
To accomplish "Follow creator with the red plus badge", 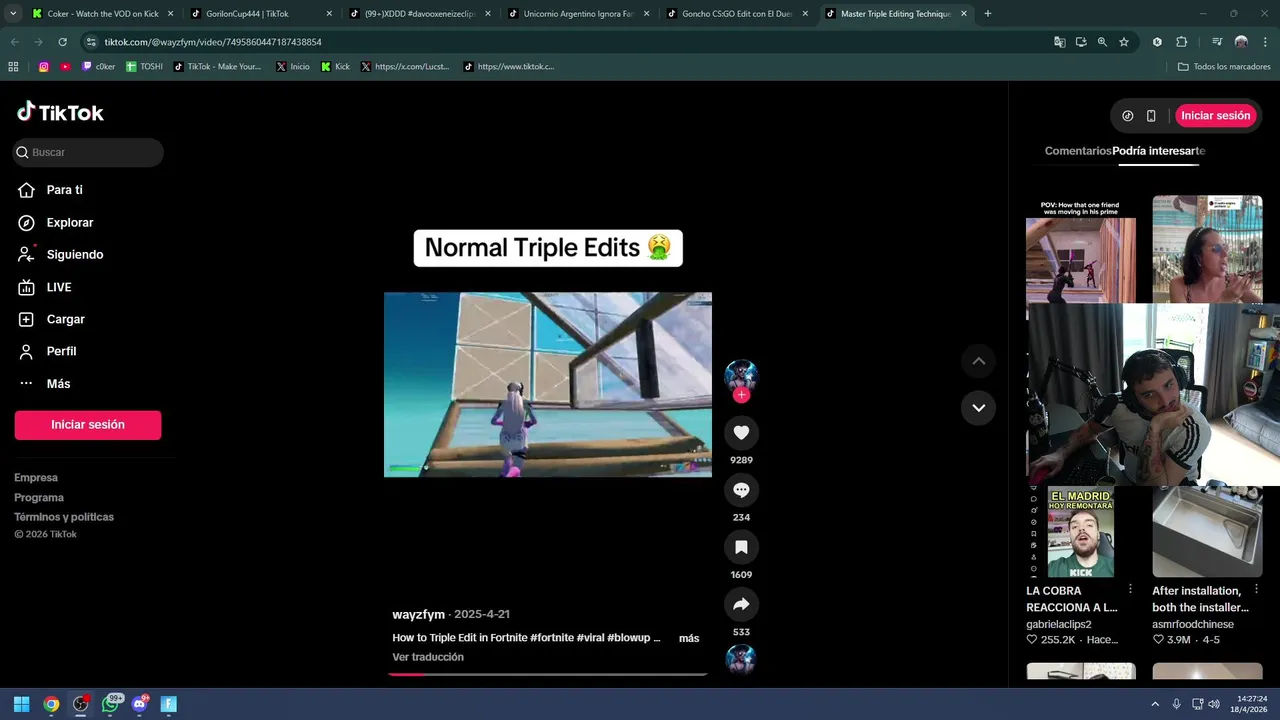I will (741, 395).
